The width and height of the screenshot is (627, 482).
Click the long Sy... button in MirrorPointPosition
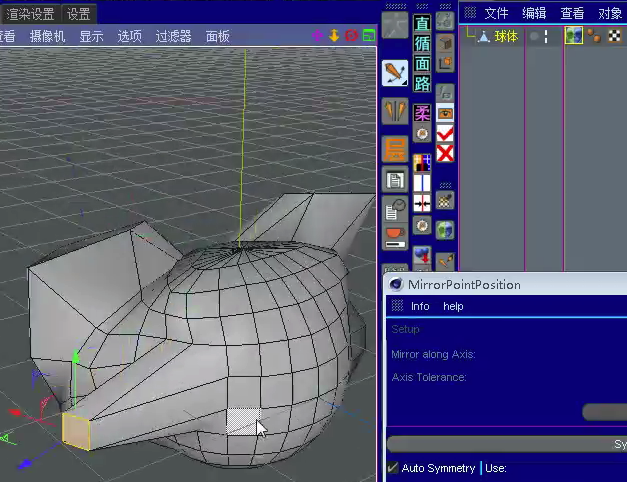tap(507, 444)
